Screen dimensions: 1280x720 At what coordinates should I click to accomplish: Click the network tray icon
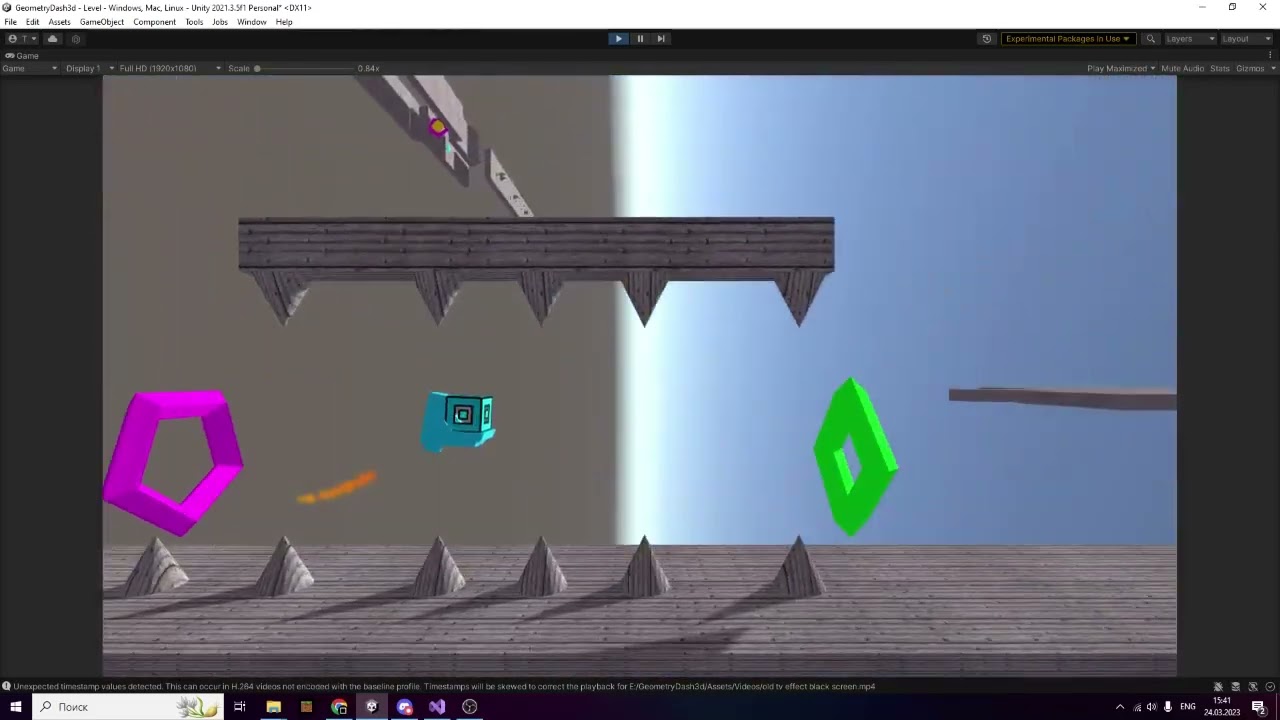point(1137,707)
